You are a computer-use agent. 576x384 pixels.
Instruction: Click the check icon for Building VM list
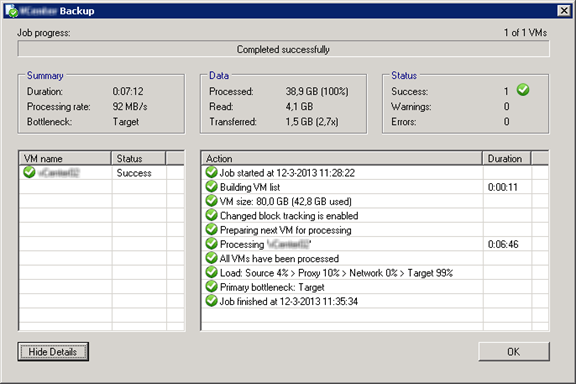(211, 186)
